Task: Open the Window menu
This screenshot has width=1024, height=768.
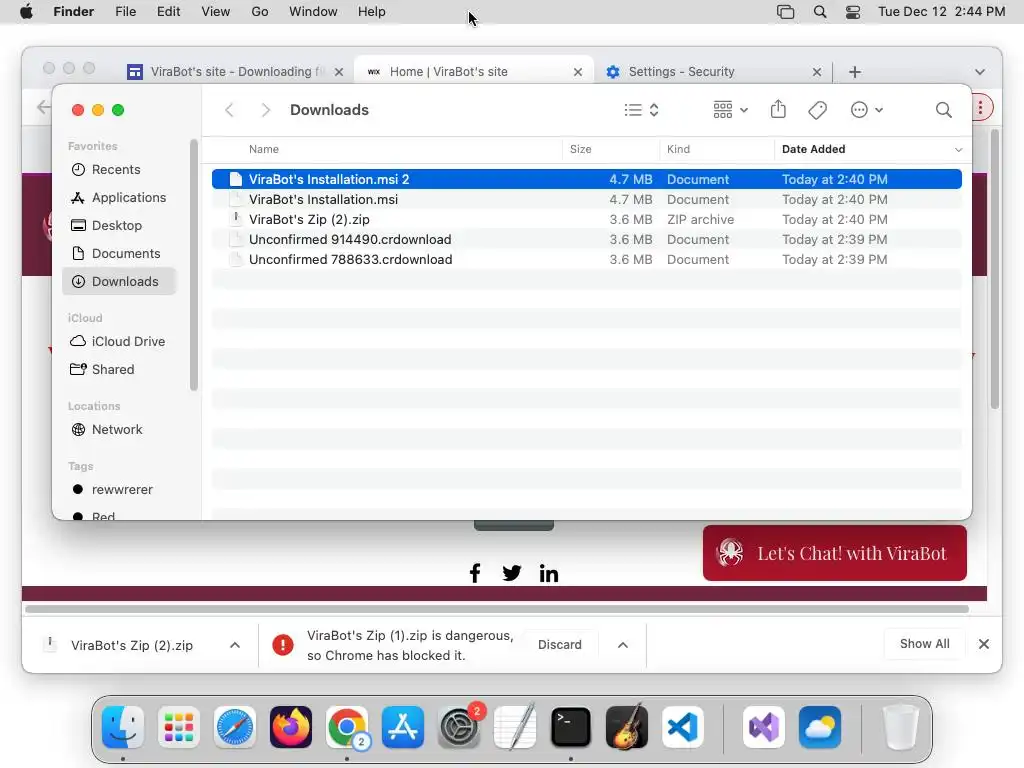Action: (313, 12)
